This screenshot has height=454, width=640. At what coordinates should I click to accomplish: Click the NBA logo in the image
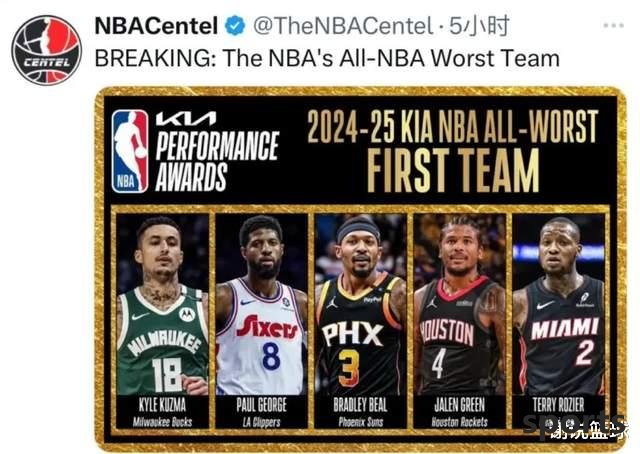pos(130,151)
